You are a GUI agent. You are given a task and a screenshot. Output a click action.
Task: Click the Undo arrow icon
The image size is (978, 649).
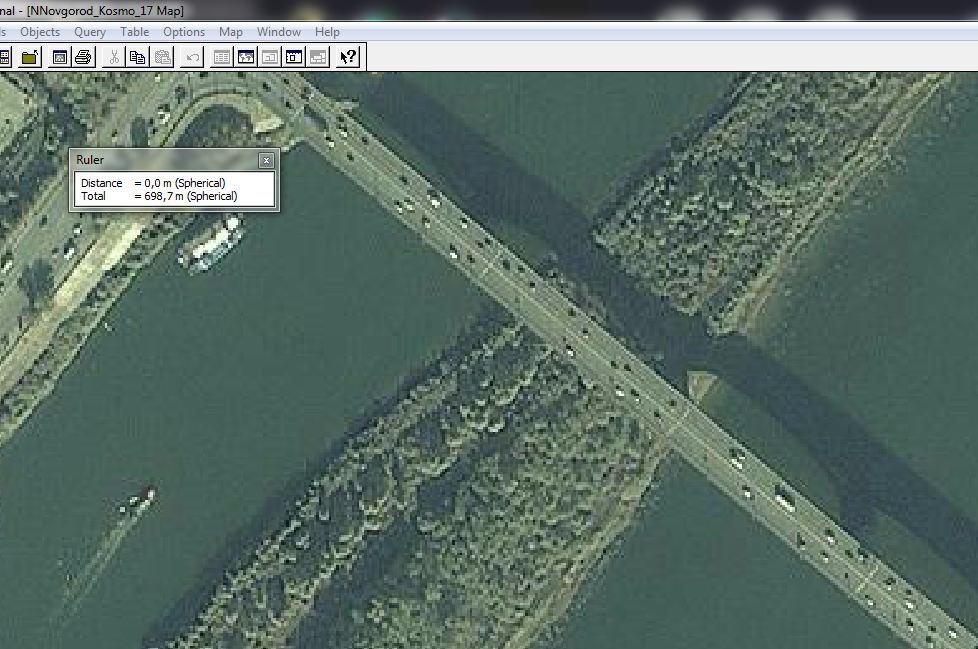[192, 57]
